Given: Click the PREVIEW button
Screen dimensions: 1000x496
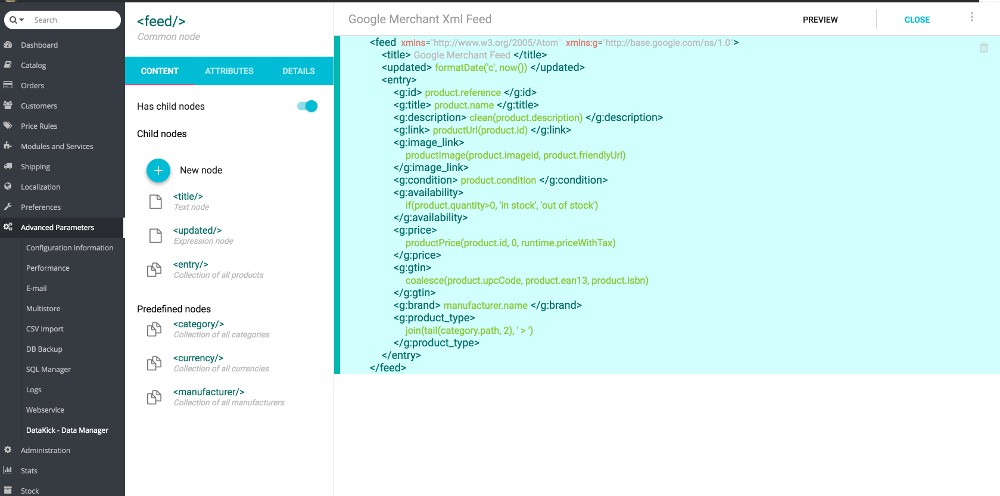Looking at the screenshot, I should [x=820, y=20].
